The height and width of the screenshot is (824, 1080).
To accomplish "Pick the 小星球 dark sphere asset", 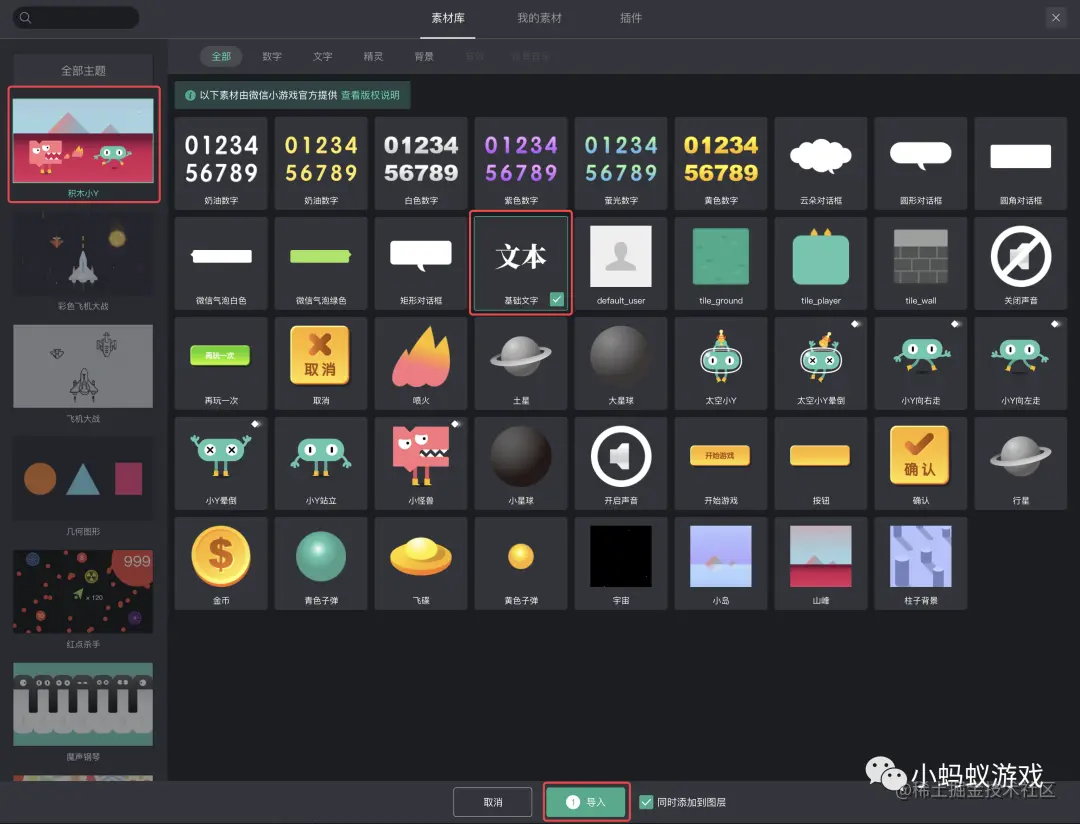I will (521, 463).
